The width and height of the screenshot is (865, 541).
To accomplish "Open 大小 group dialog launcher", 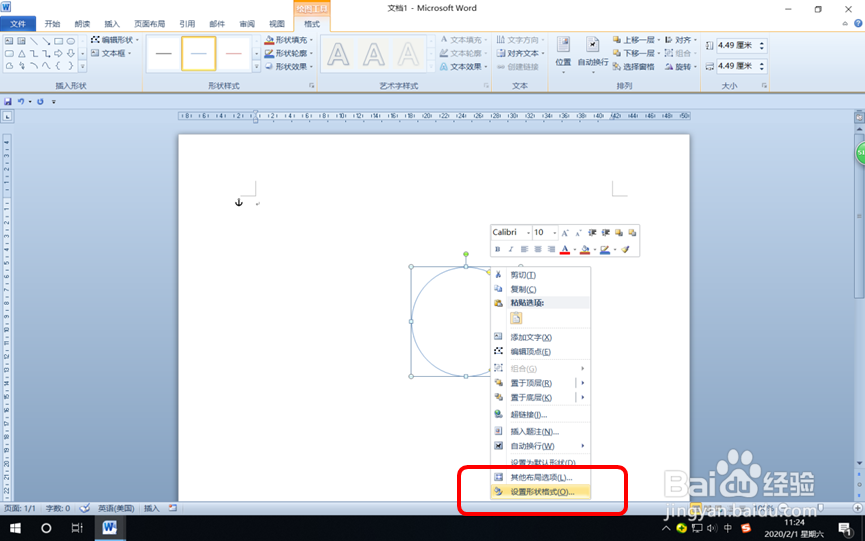I will pyautogui.click(x=764, y=85).
